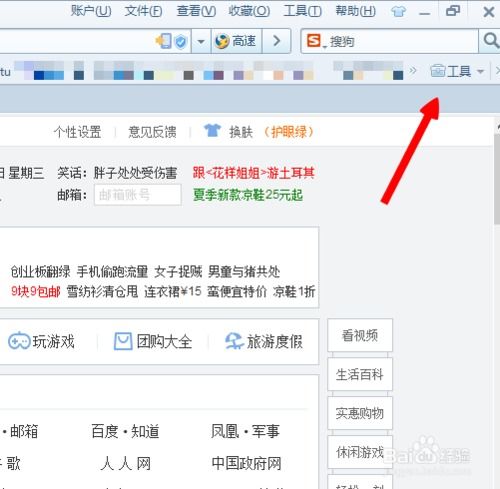Open the 收藏(O) menu
The height and width of the screenshot is (489, 500).
249,12
